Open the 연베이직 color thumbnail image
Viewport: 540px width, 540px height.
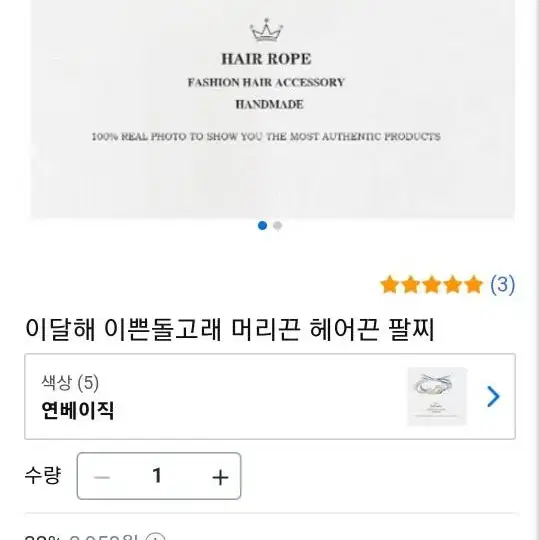437,396
